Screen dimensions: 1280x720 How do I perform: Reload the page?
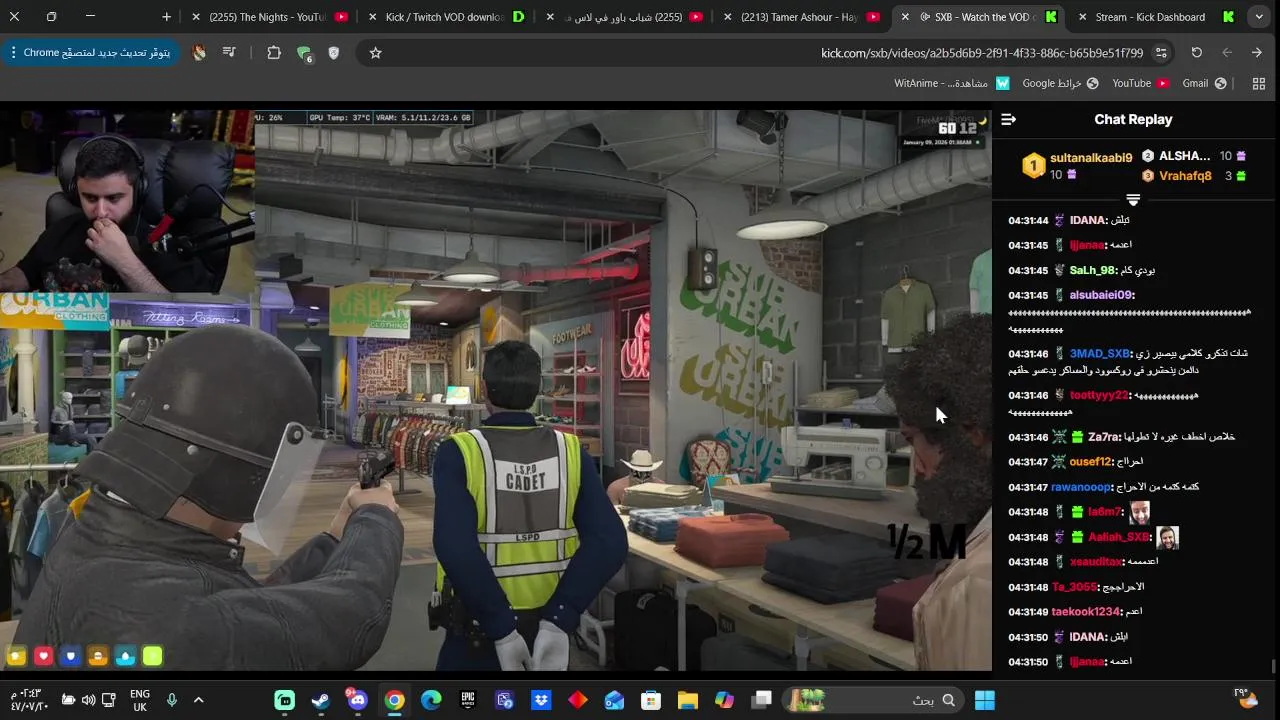tap(1196, 52)
